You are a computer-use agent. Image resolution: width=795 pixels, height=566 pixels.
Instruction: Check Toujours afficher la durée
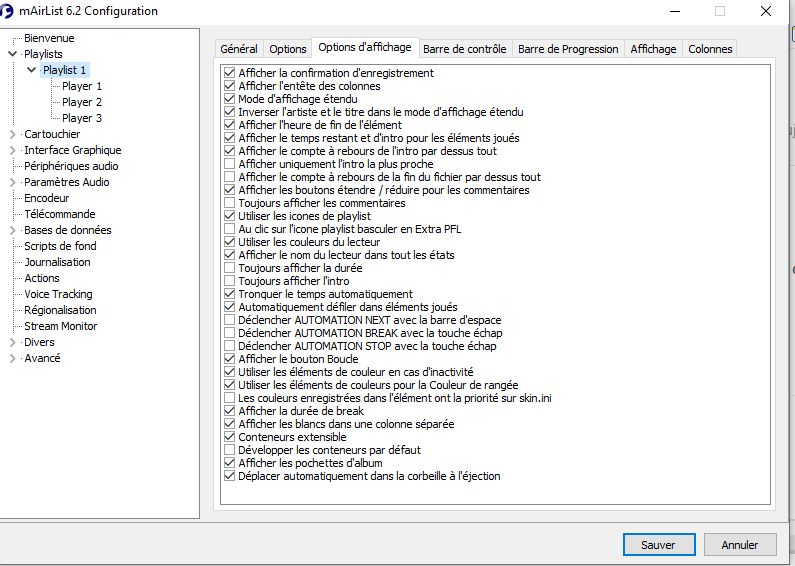(x=230, y=268)
